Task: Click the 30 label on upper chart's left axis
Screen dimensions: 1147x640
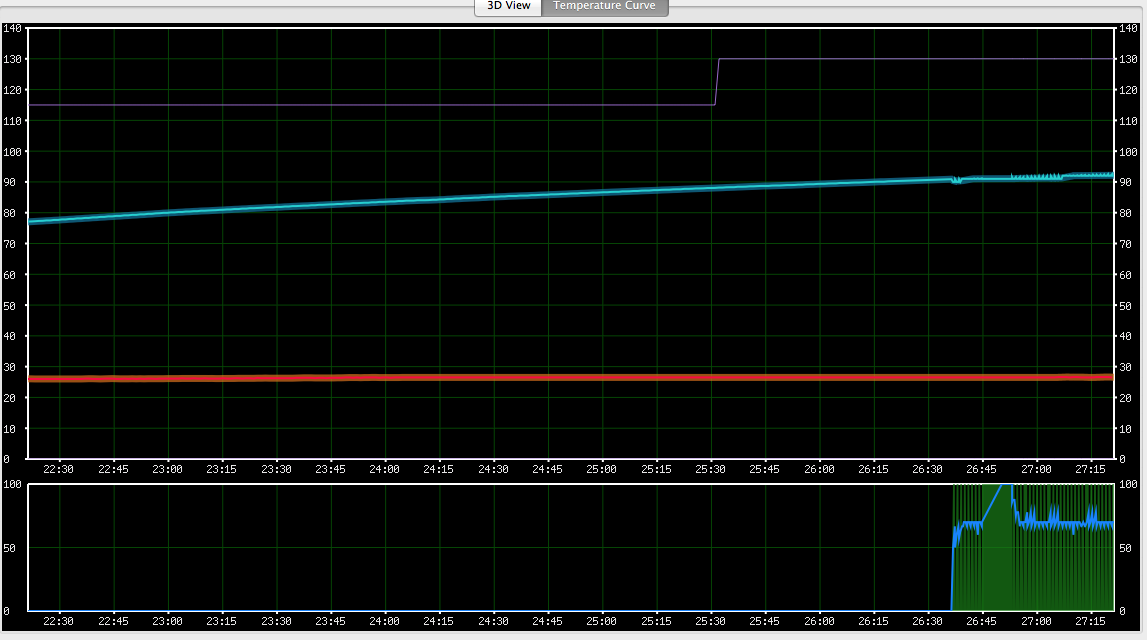Action: tap(15, 367)
